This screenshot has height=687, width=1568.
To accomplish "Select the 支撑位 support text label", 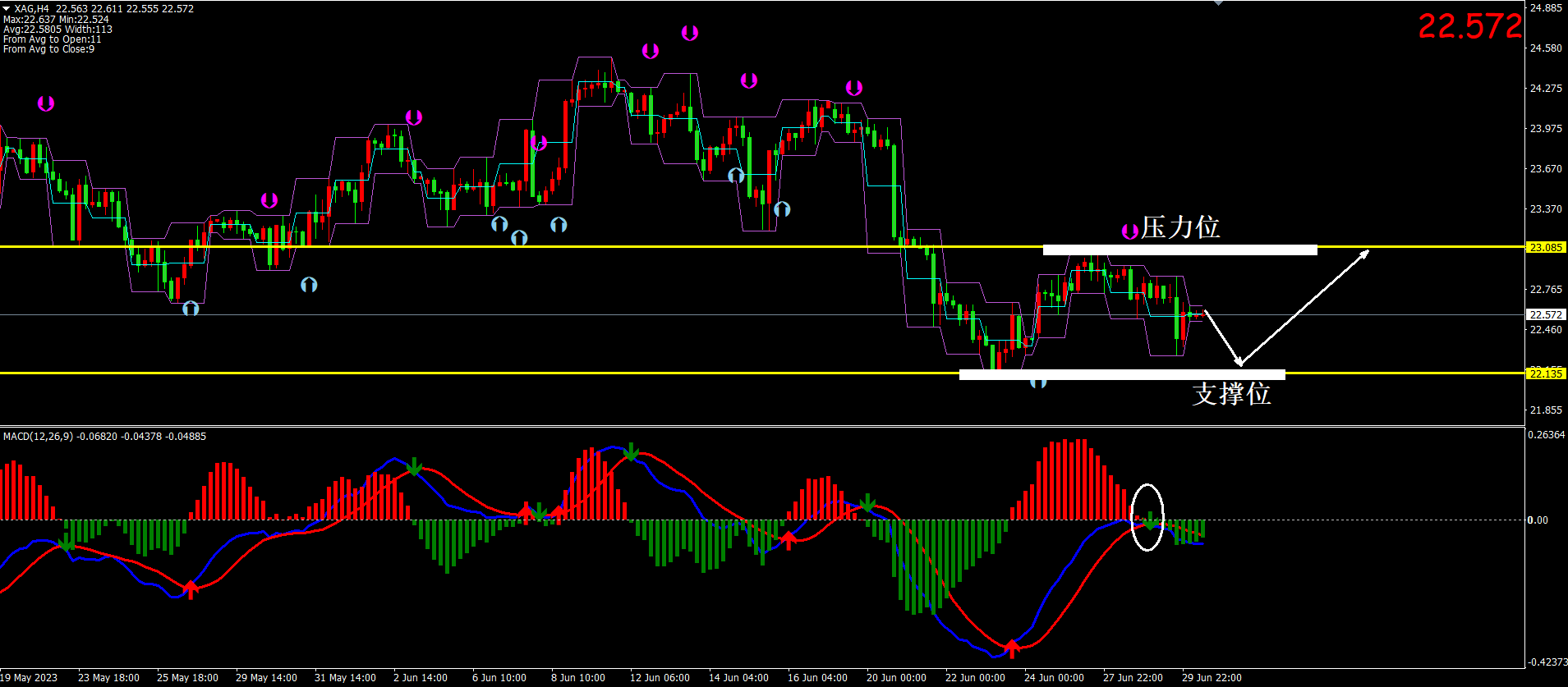I will pyautogui.click(x=1231, y=394).
